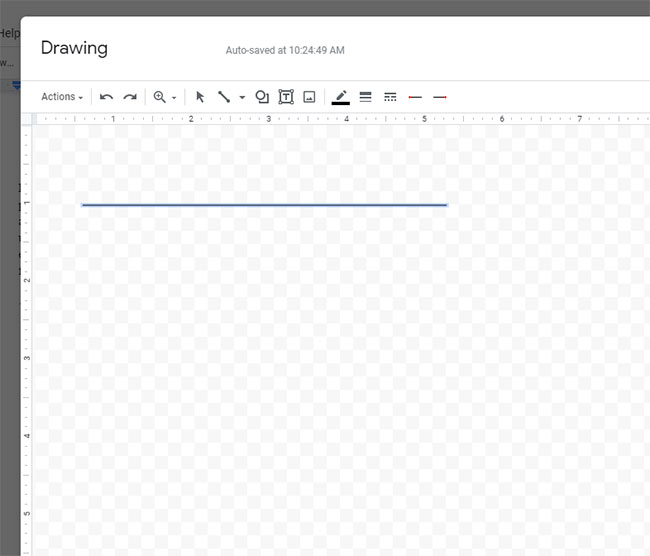The image size is (650, 556).
Task: Open the Line start arrowhead options
Action: (415, 97)
